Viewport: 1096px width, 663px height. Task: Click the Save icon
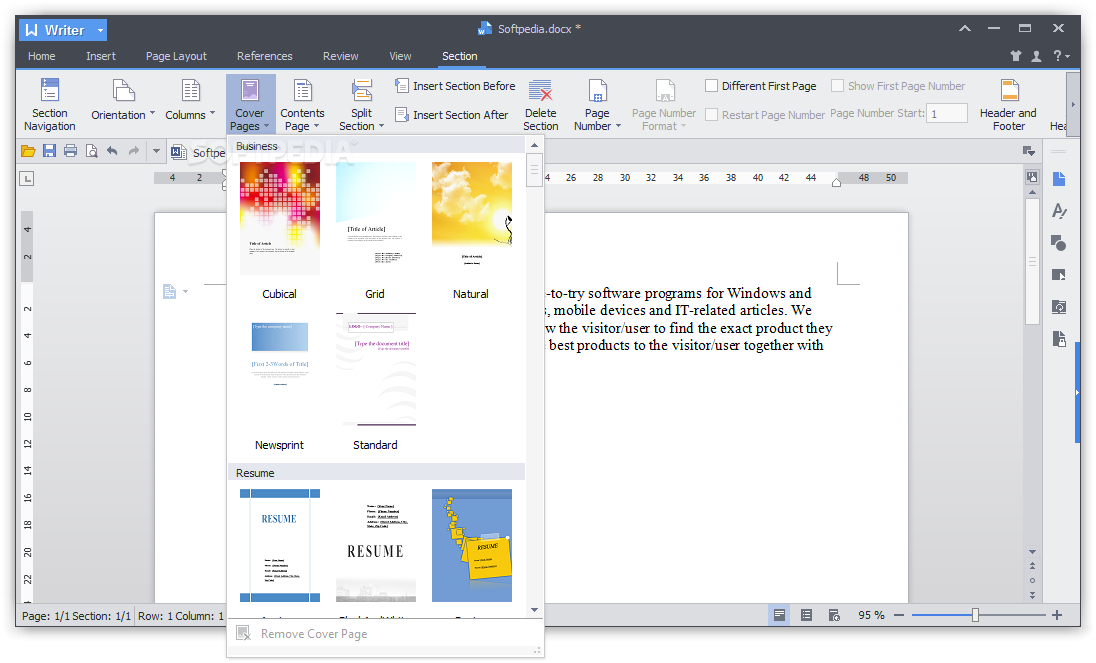click(x=49, y=151)
